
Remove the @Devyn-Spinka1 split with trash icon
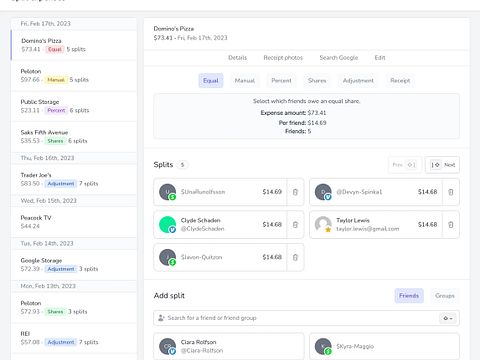click(x=451, y=192)
